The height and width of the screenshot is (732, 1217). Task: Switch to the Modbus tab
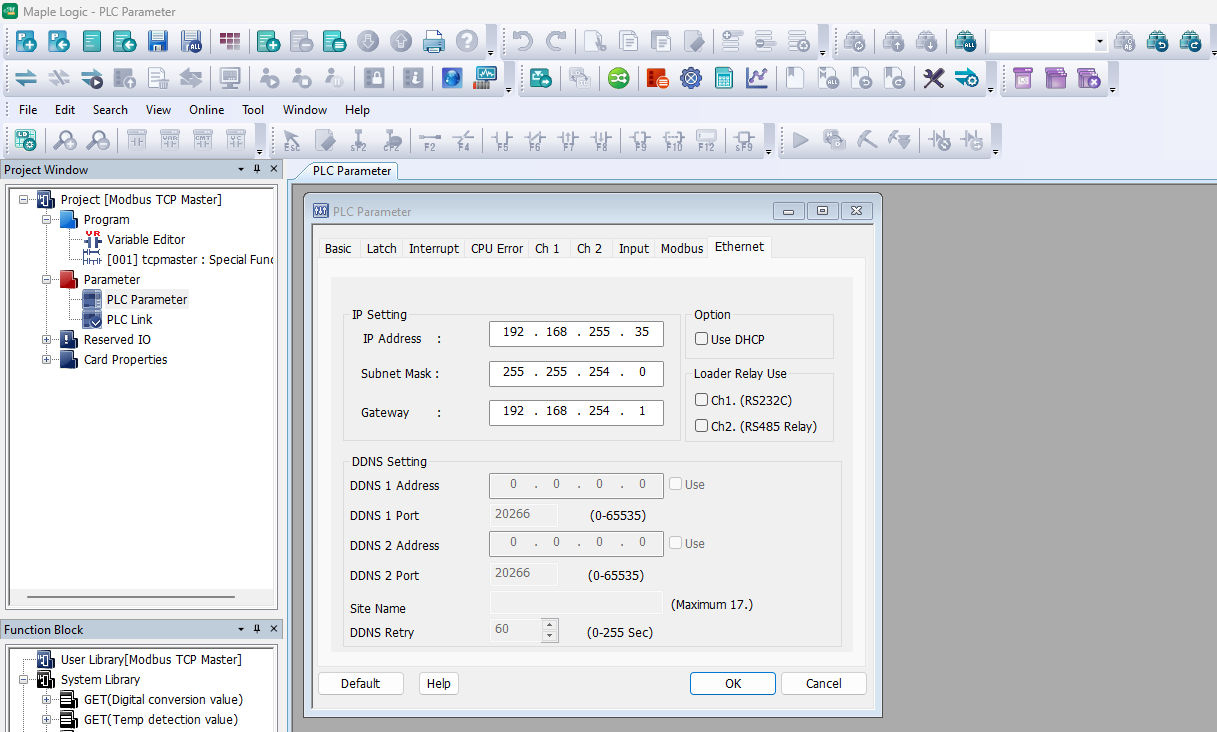pos(681,247)
